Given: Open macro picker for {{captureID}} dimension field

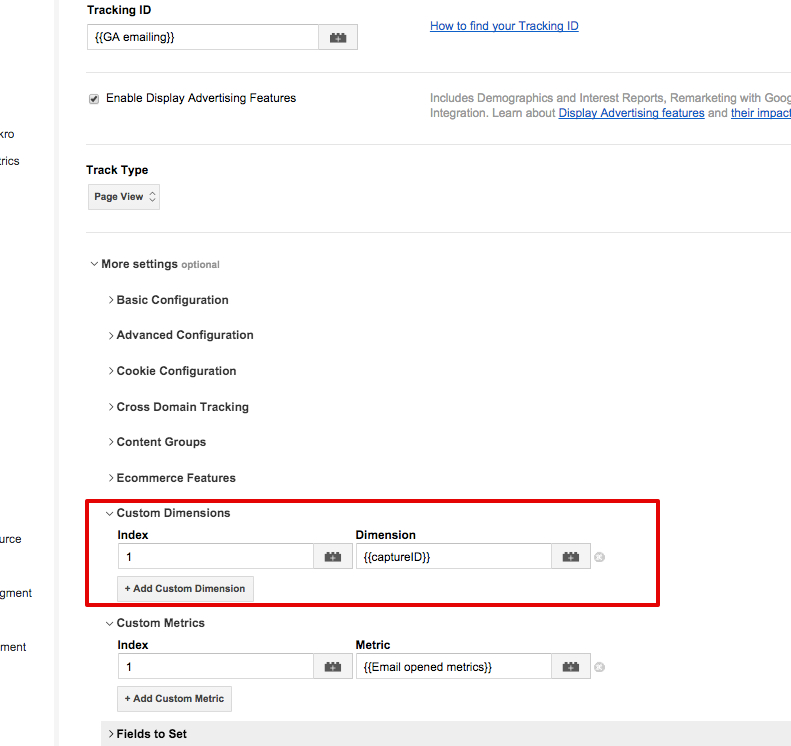Looking at the screenshot, I should click(571, 556).
